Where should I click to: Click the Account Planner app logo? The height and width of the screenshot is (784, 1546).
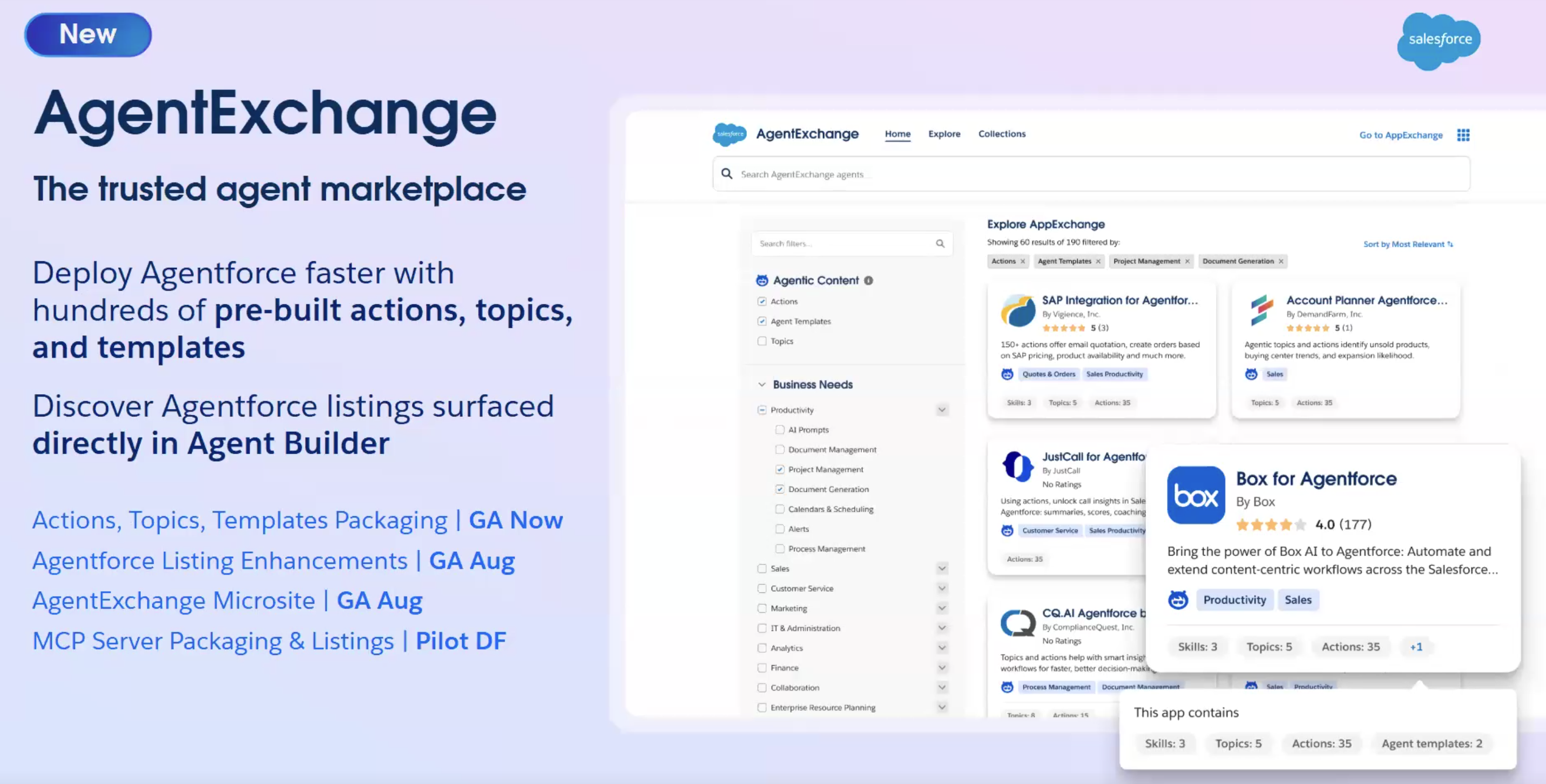tap(1262, 310)
